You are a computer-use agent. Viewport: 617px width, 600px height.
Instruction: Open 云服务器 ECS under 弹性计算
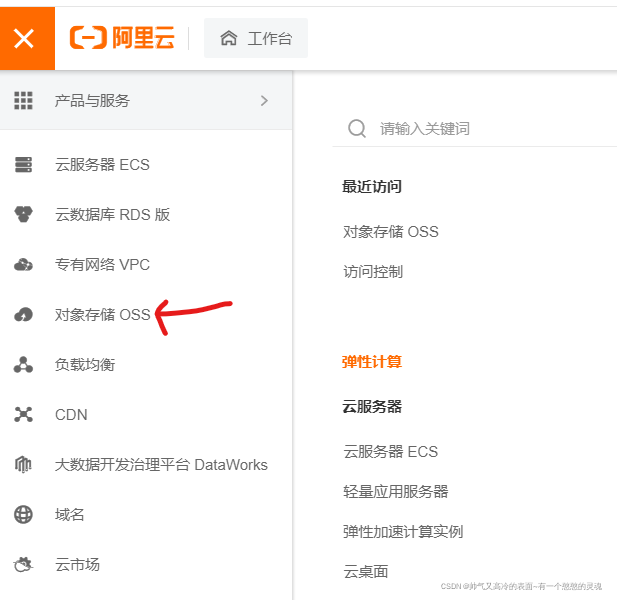(390, 451)
